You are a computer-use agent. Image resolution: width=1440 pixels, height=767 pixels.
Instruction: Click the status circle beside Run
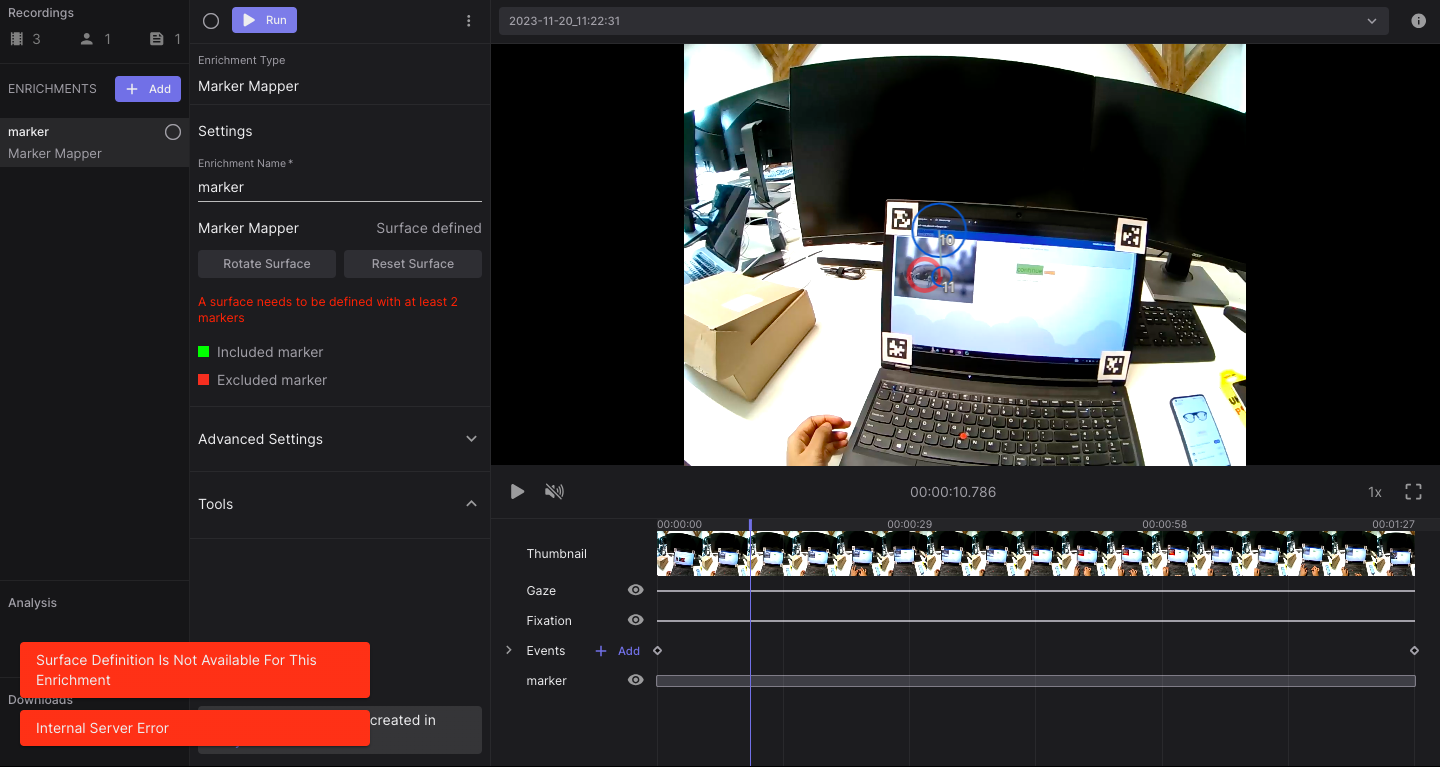(x=211, y=21)
